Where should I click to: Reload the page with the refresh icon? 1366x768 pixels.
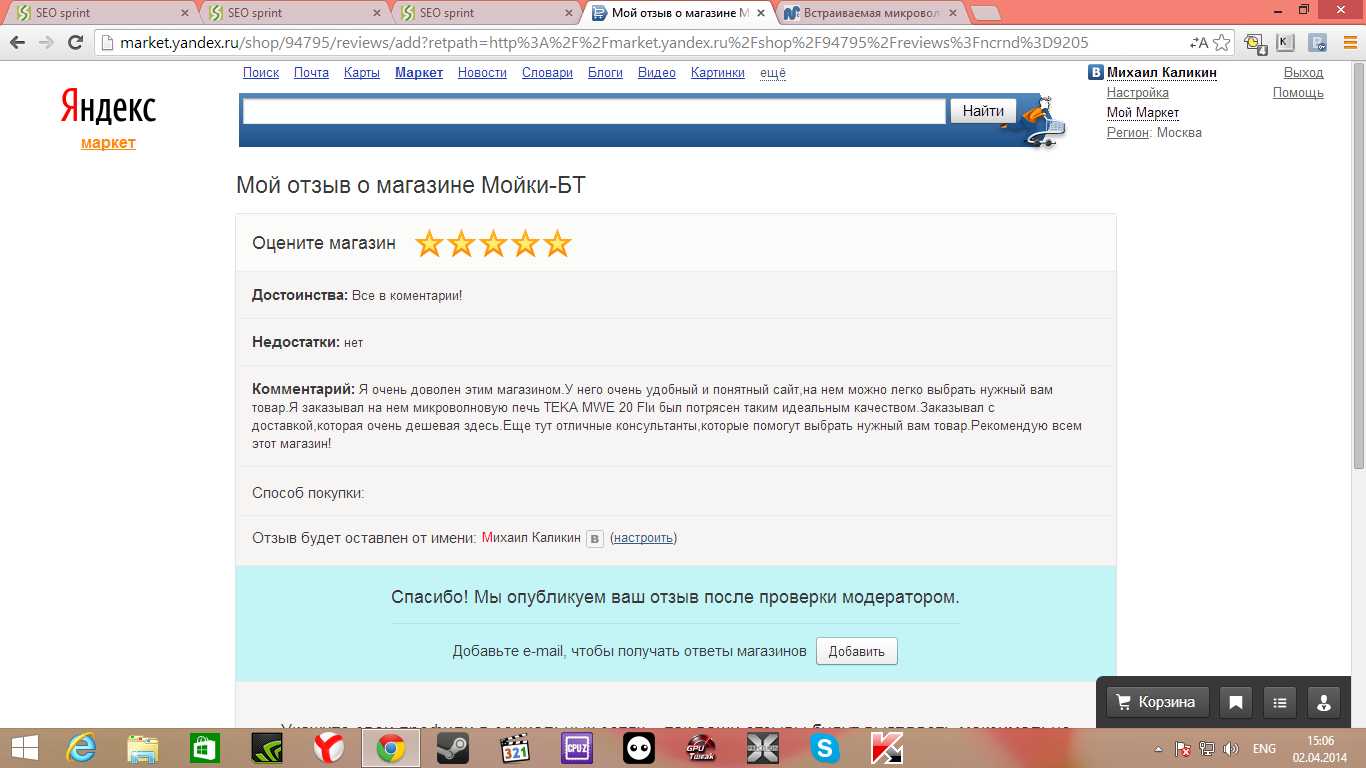[75, 43]
